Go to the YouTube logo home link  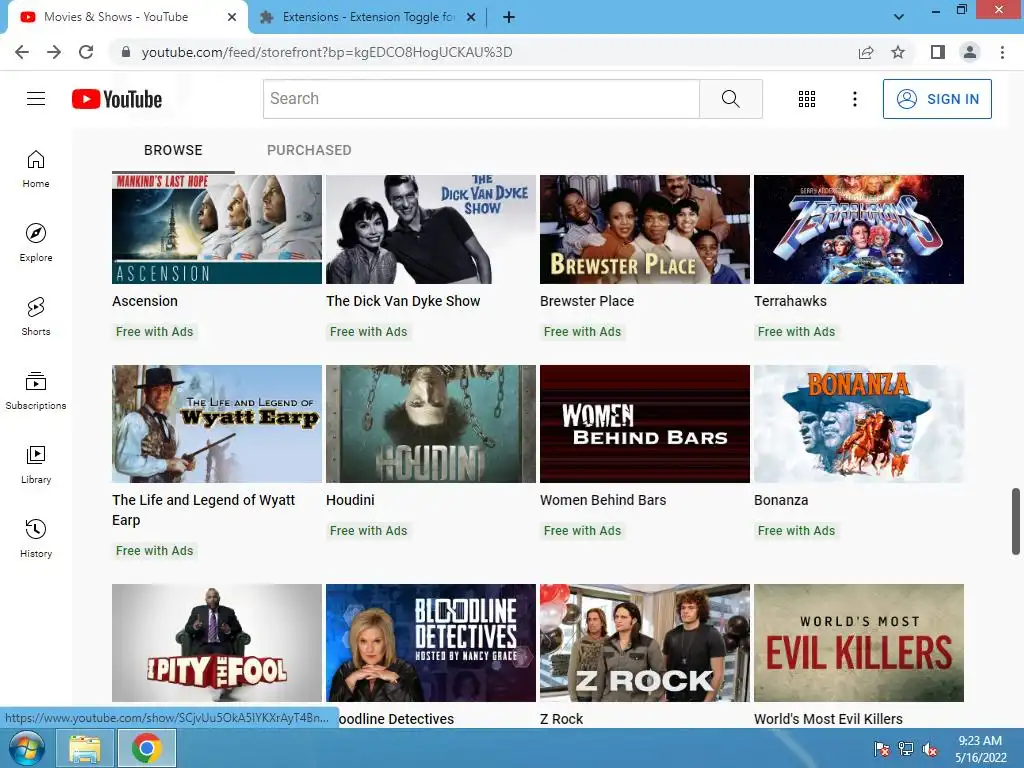(x=117, y=99)
